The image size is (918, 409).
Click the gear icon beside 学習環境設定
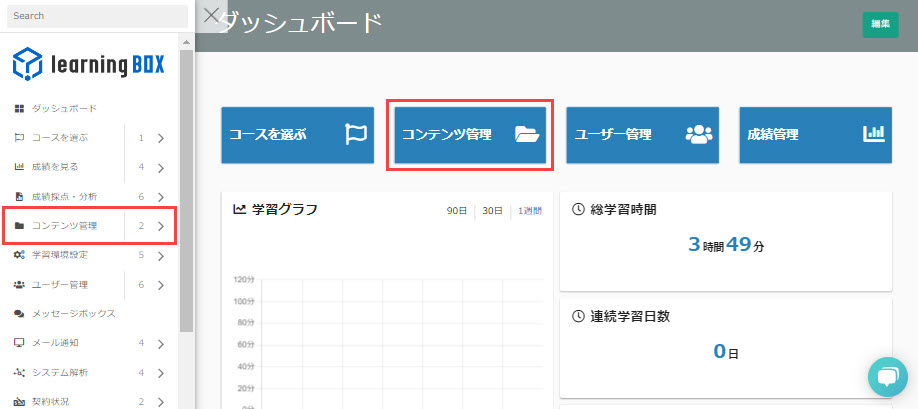[20, 255]
